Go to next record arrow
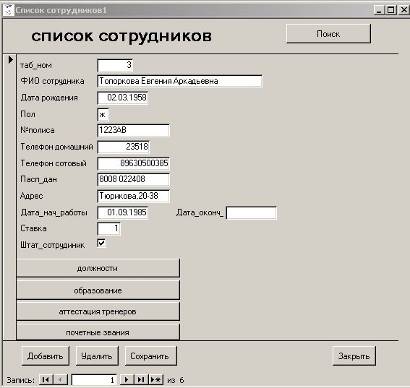 [x=127, y=380]
